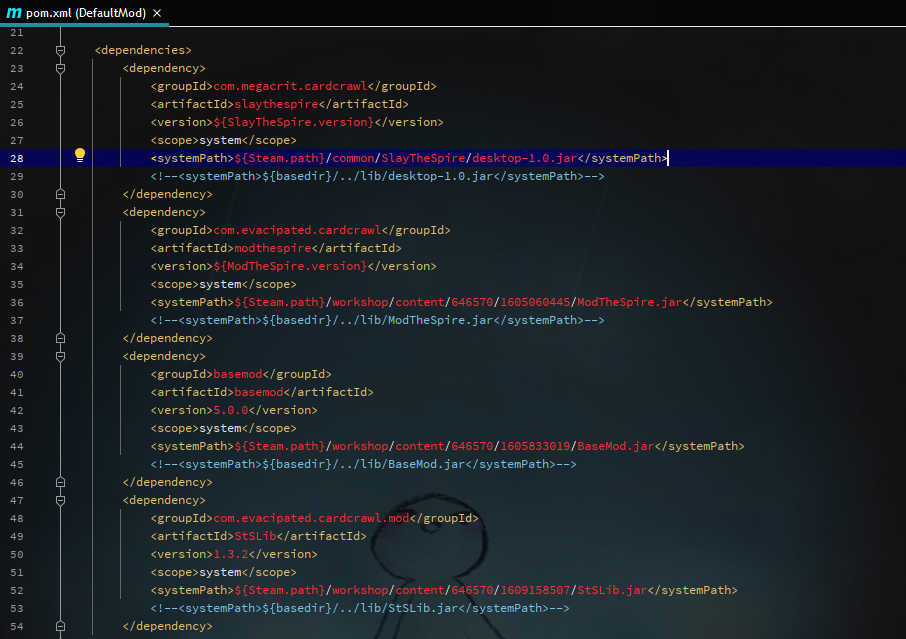Click commented desktop-1.0.jar line 29
906x639 pixels.
point(377,176)
